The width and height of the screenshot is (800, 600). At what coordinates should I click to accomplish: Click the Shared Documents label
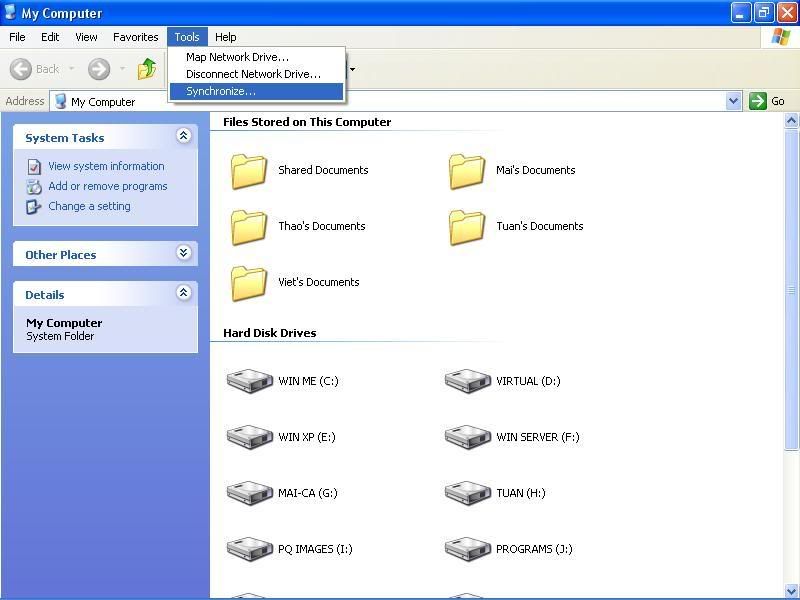tap(323, 170)
